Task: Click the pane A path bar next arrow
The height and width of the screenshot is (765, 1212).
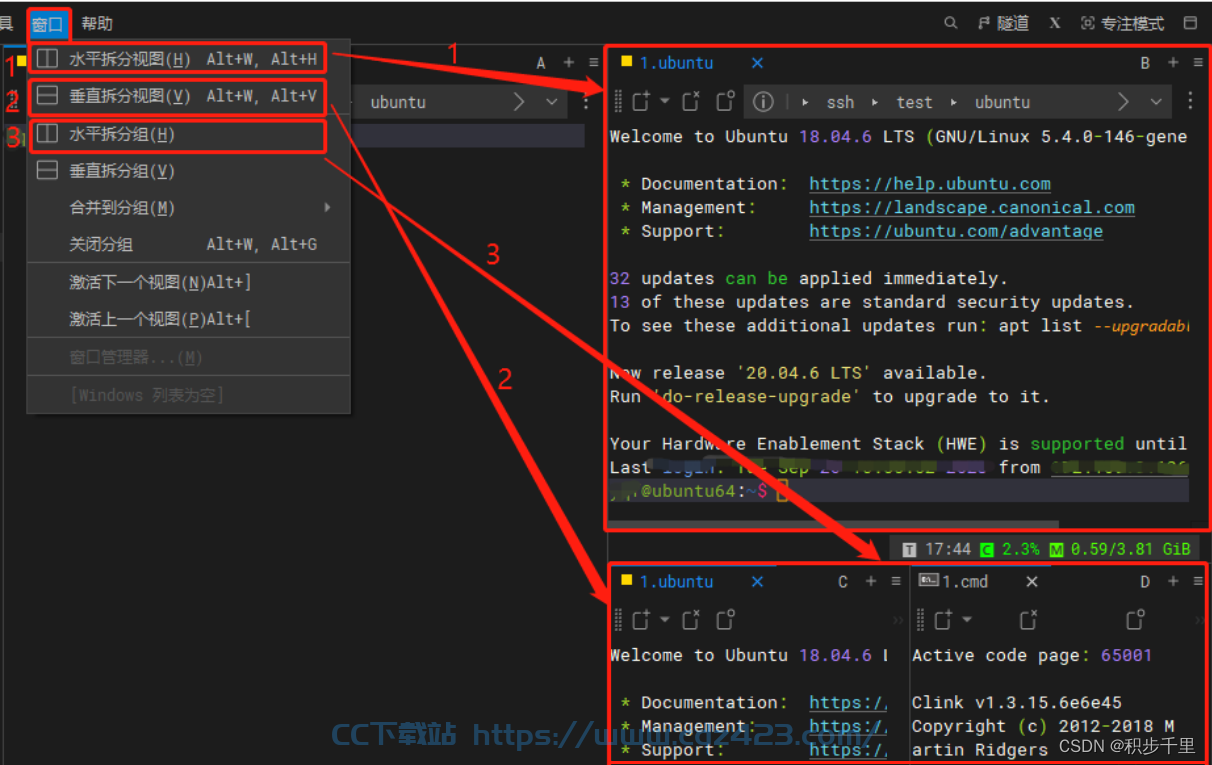Action: [519, 101]
